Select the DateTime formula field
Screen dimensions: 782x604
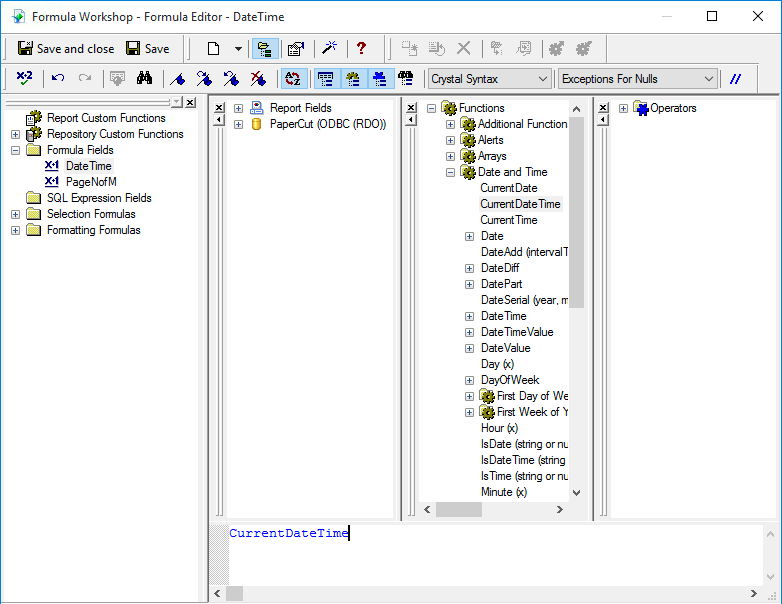point(89,166)
